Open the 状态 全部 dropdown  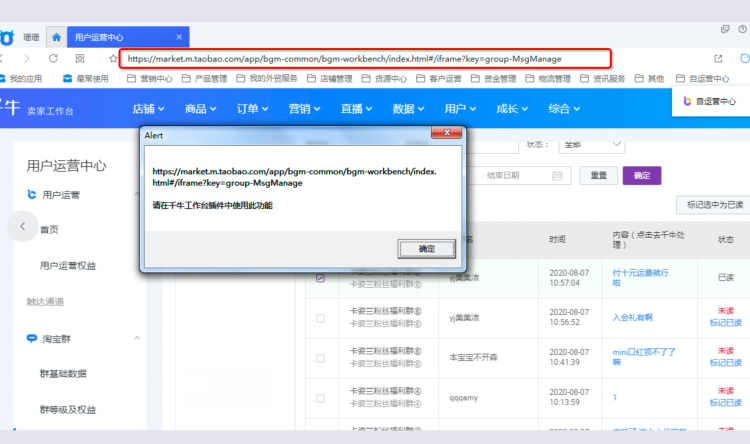(592, 144)
